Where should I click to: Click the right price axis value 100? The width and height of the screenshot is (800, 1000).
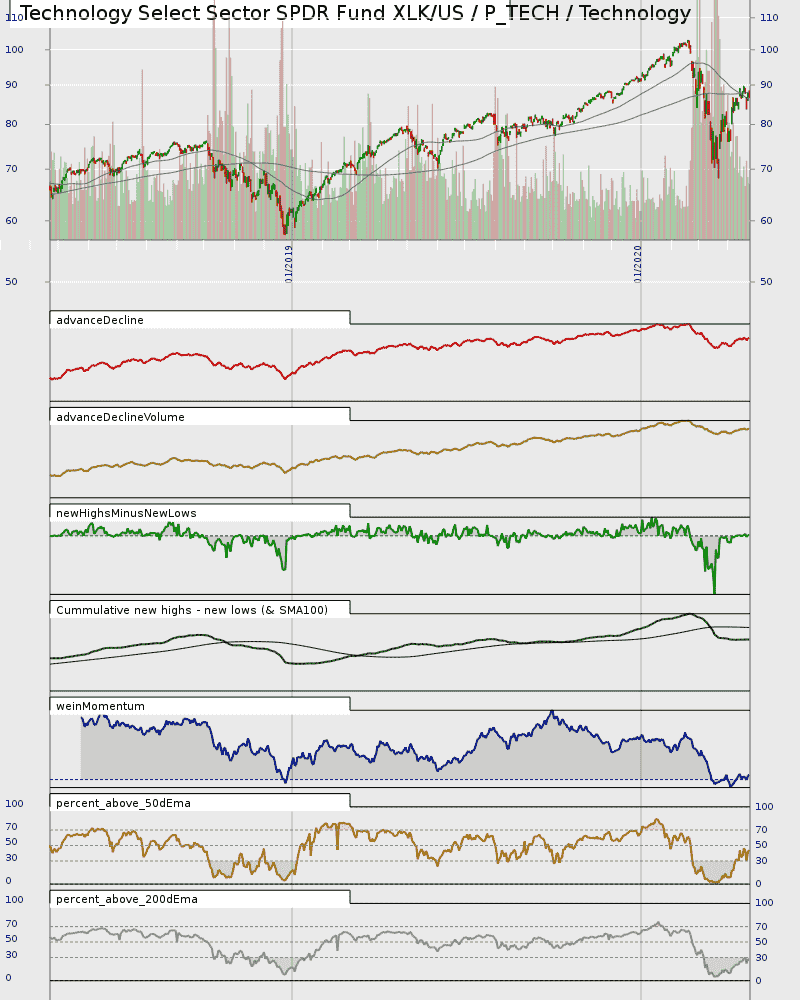[x=769, y=50]
